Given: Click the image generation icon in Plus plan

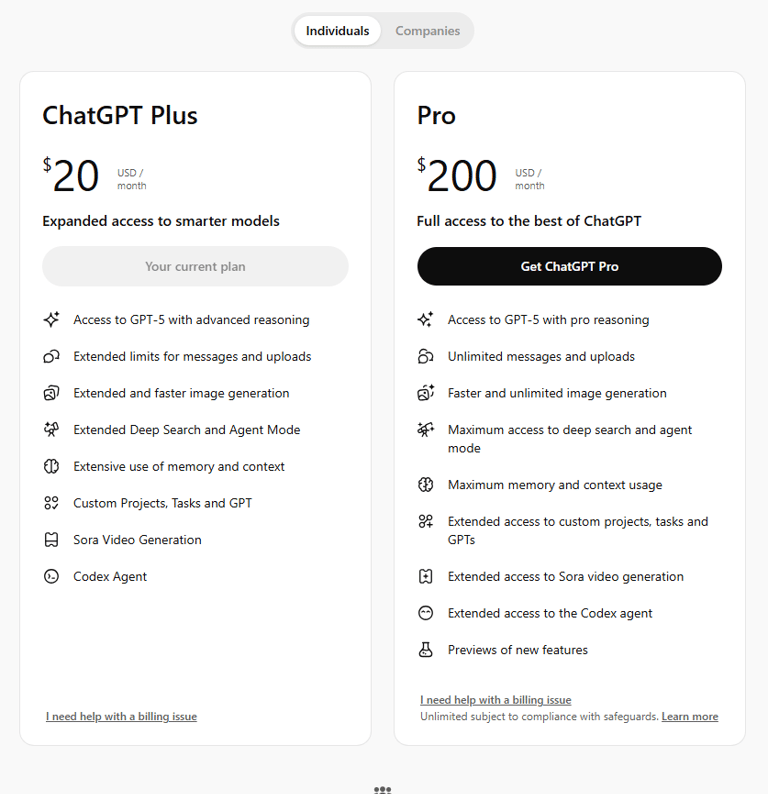Looking at the screenshot, I should (x=51, y=393).
